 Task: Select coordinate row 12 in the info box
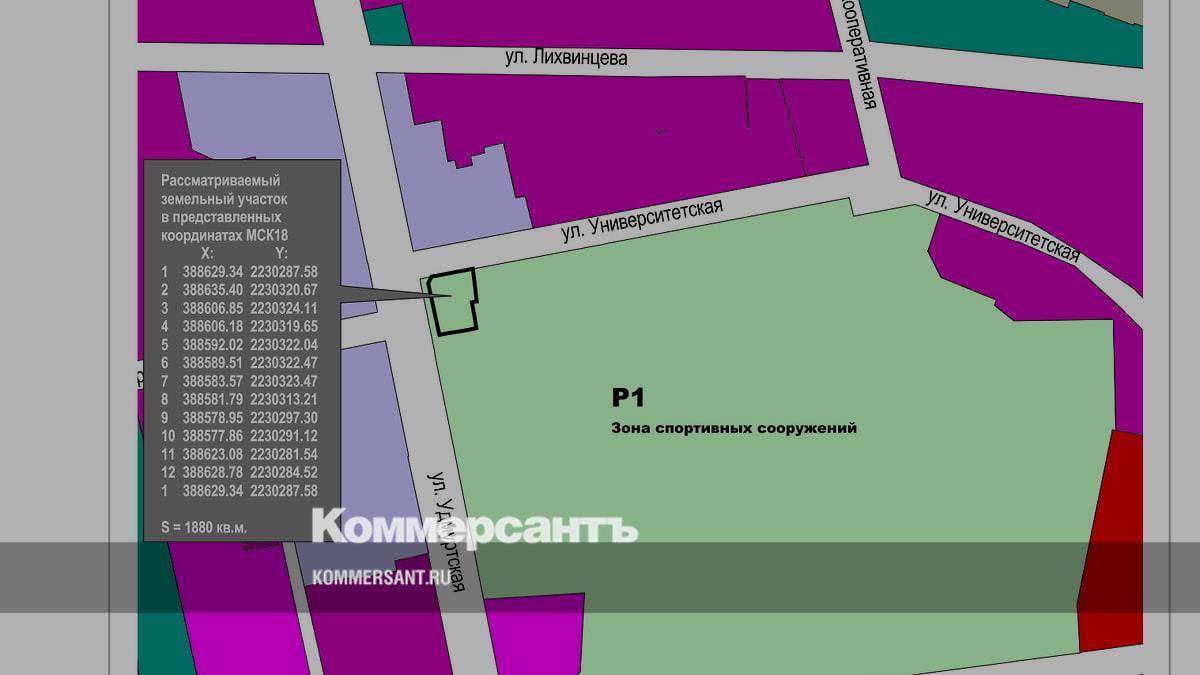click(240, 472)
